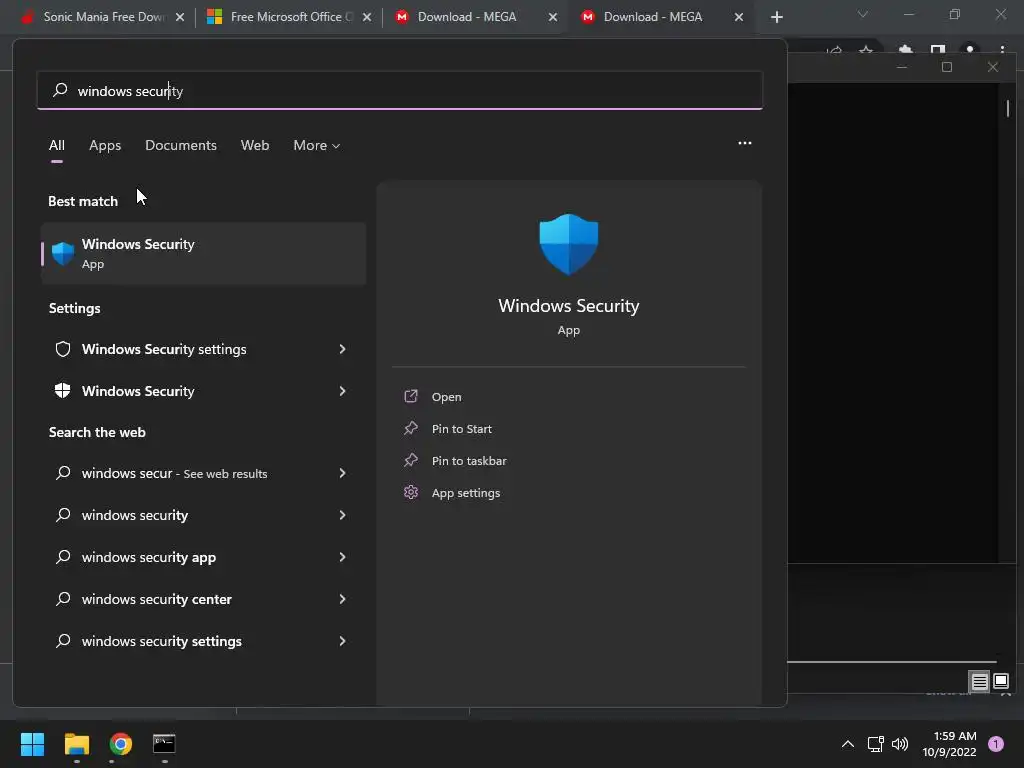Switch to the Apps search filter tab
Screen dimensions: 1024x768
(105, 145)
